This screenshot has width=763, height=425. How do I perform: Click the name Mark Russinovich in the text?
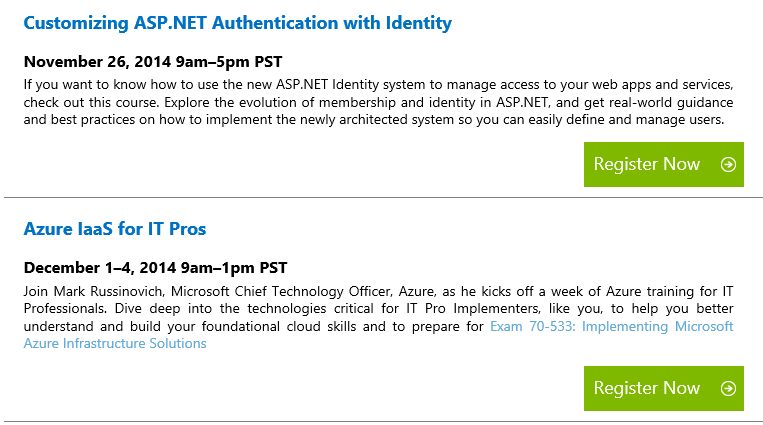tap(109, 292)
